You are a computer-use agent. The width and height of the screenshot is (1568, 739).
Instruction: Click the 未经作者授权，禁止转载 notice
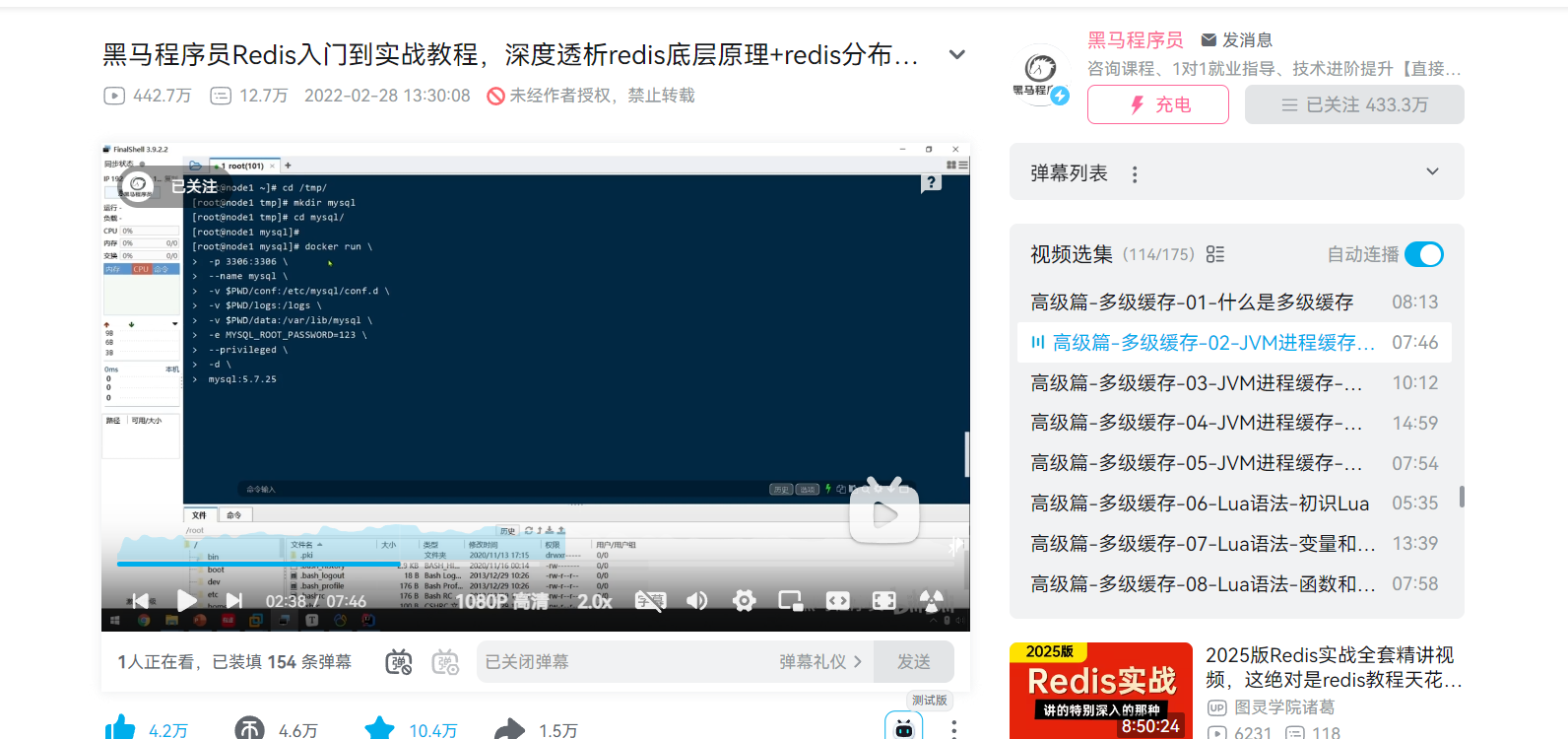pos(591,96)
